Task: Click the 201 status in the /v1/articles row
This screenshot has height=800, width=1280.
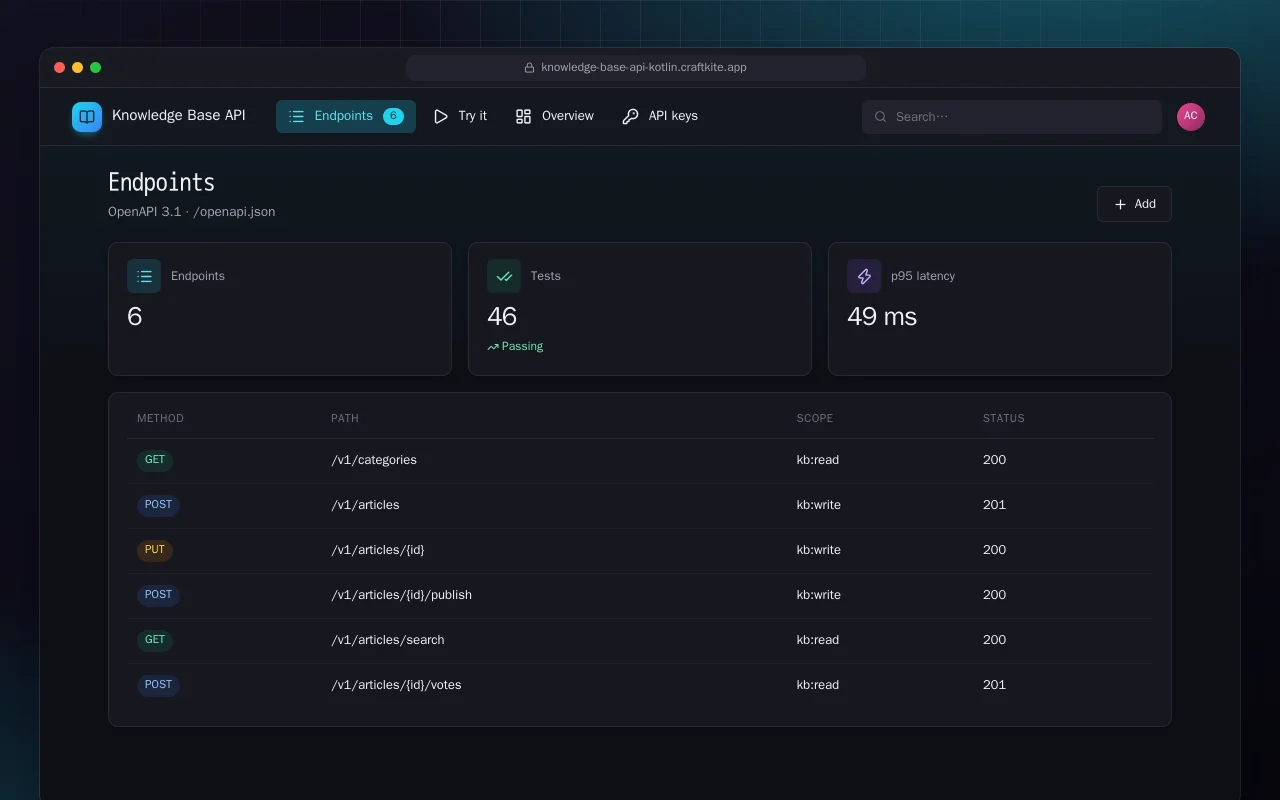Action: (x=994, y=505)
